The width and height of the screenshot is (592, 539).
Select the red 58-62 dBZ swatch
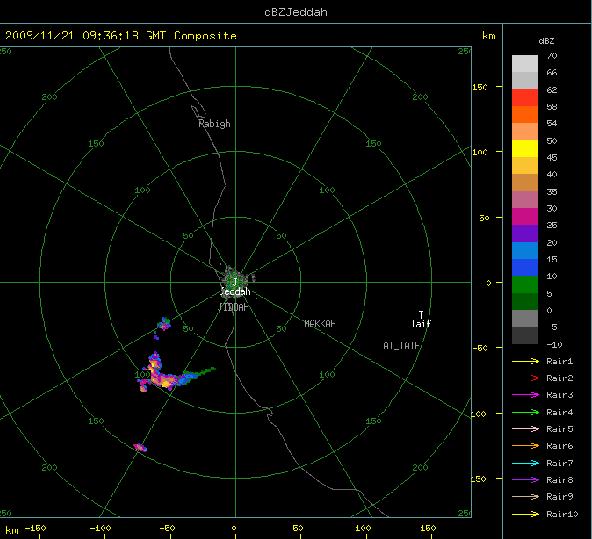[x=525, y=97]
